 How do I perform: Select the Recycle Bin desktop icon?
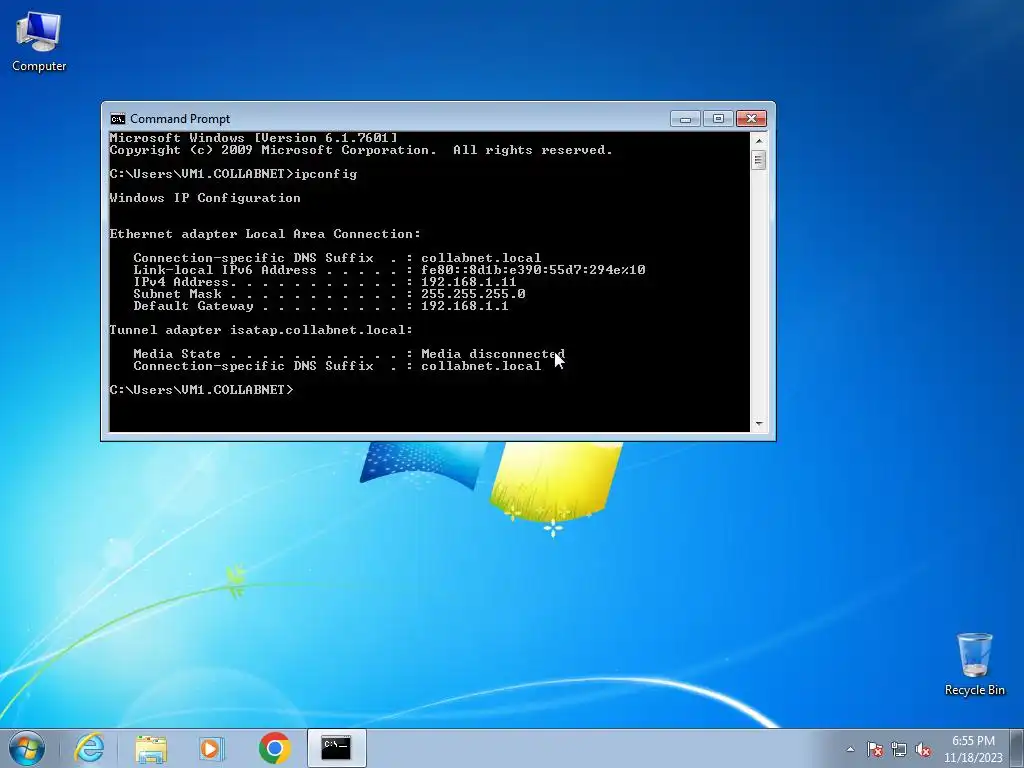tap(974, 664)
